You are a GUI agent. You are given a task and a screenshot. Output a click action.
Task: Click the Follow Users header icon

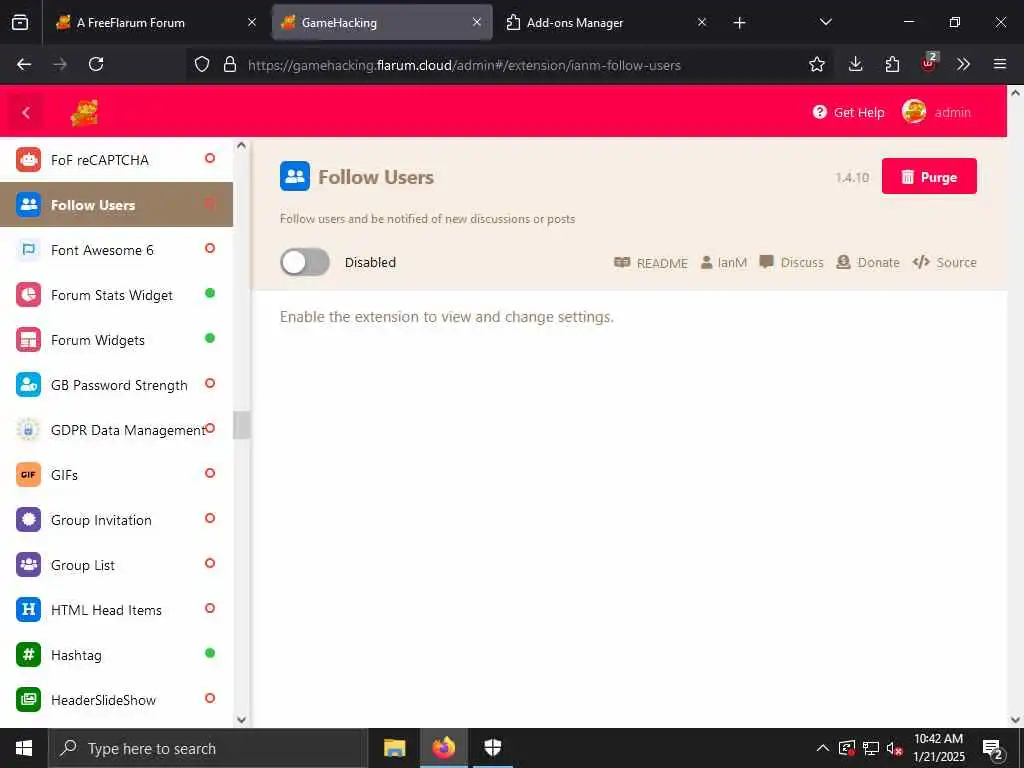tap(295, 176)
